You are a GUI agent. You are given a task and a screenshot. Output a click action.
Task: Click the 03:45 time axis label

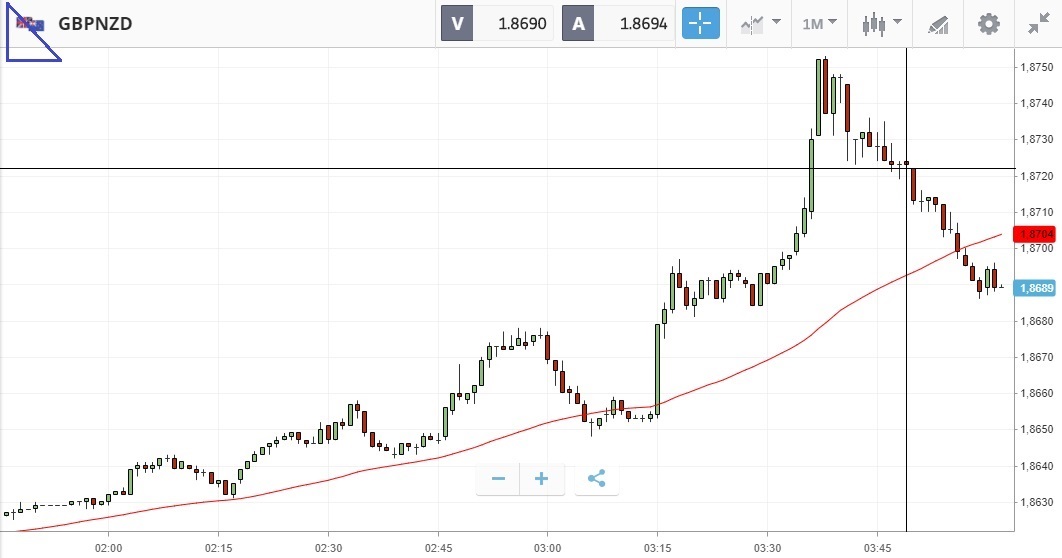(x=876, y=548)
